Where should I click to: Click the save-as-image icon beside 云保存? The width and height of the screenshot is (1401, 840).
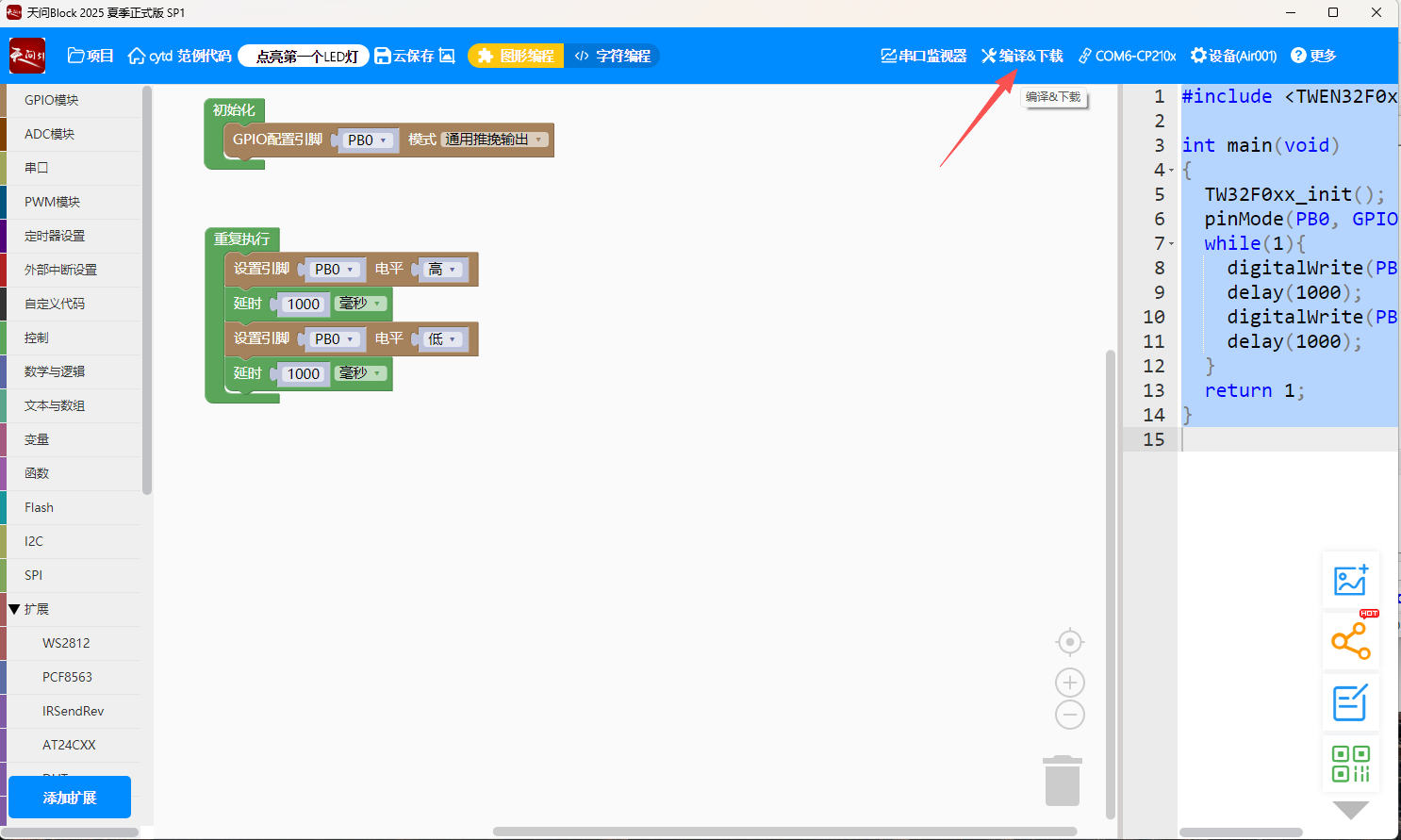click(448, 56)
